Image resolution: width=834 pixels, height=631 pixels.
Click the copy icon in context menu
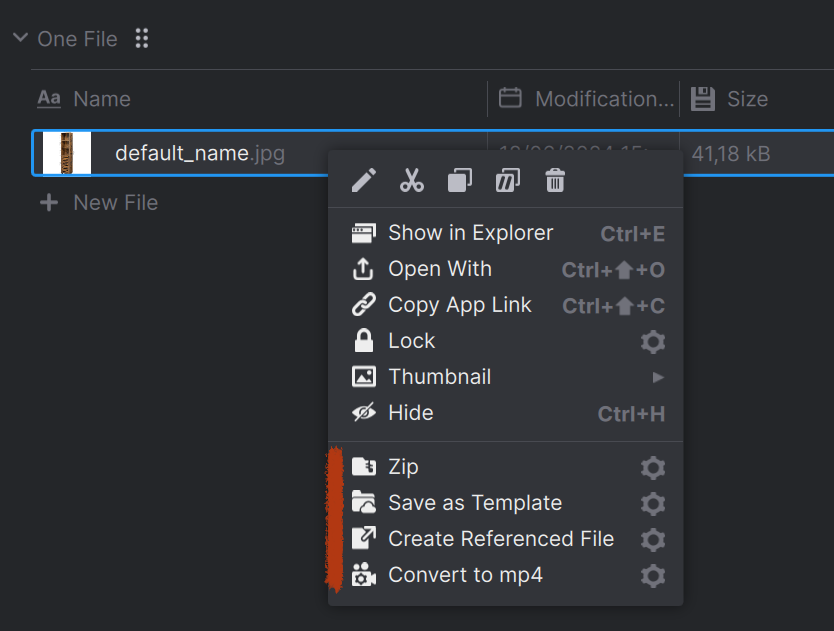point(459,181)
